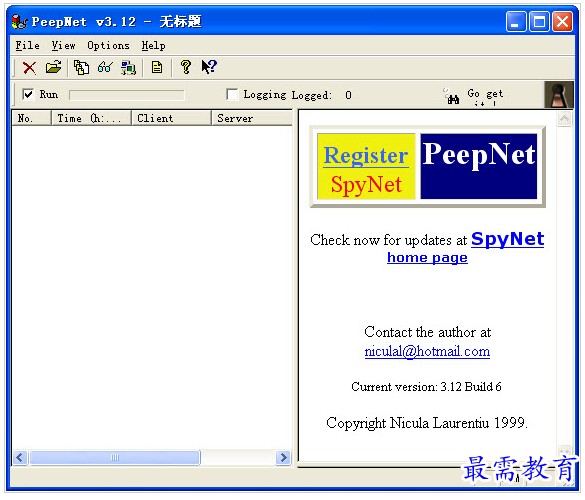Minimize the PeepNet window
Image resolution: width=585 pixels, height=500 pixels.
(x=516, y=22)
